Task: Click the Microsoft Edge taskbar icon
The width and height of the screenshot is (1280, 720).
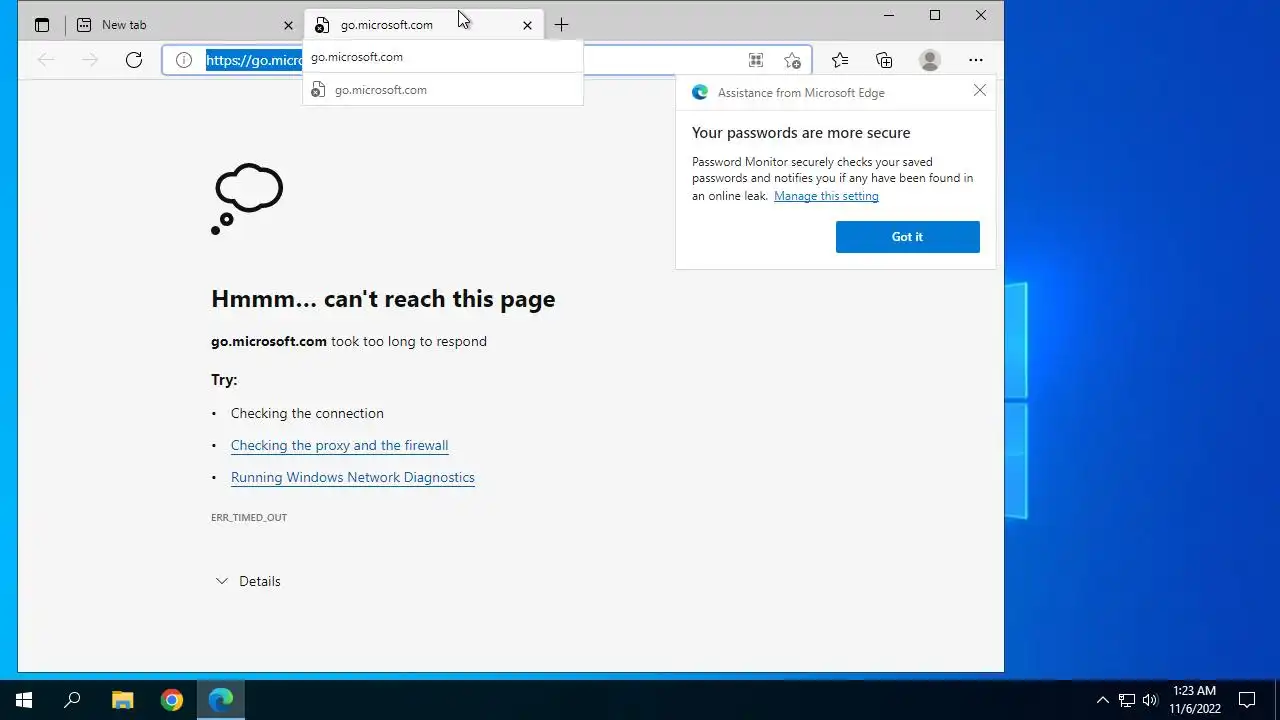Action: point(221,700)
